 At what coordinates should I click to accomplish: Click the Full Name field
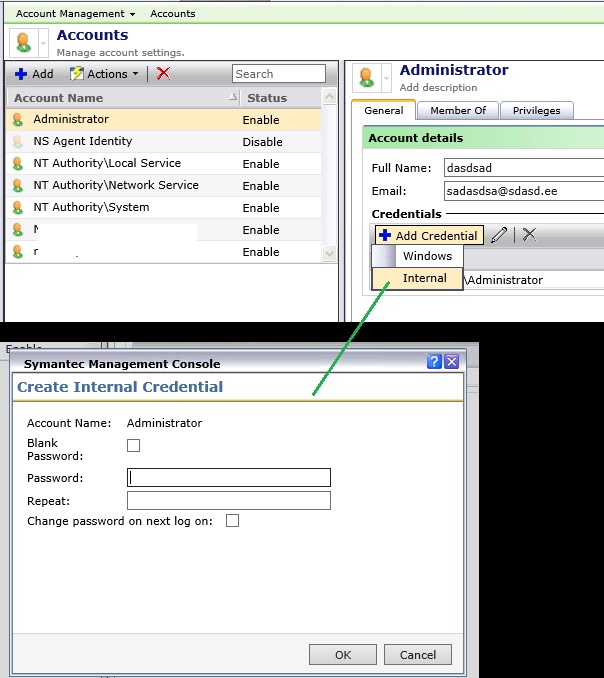point(524,167)
